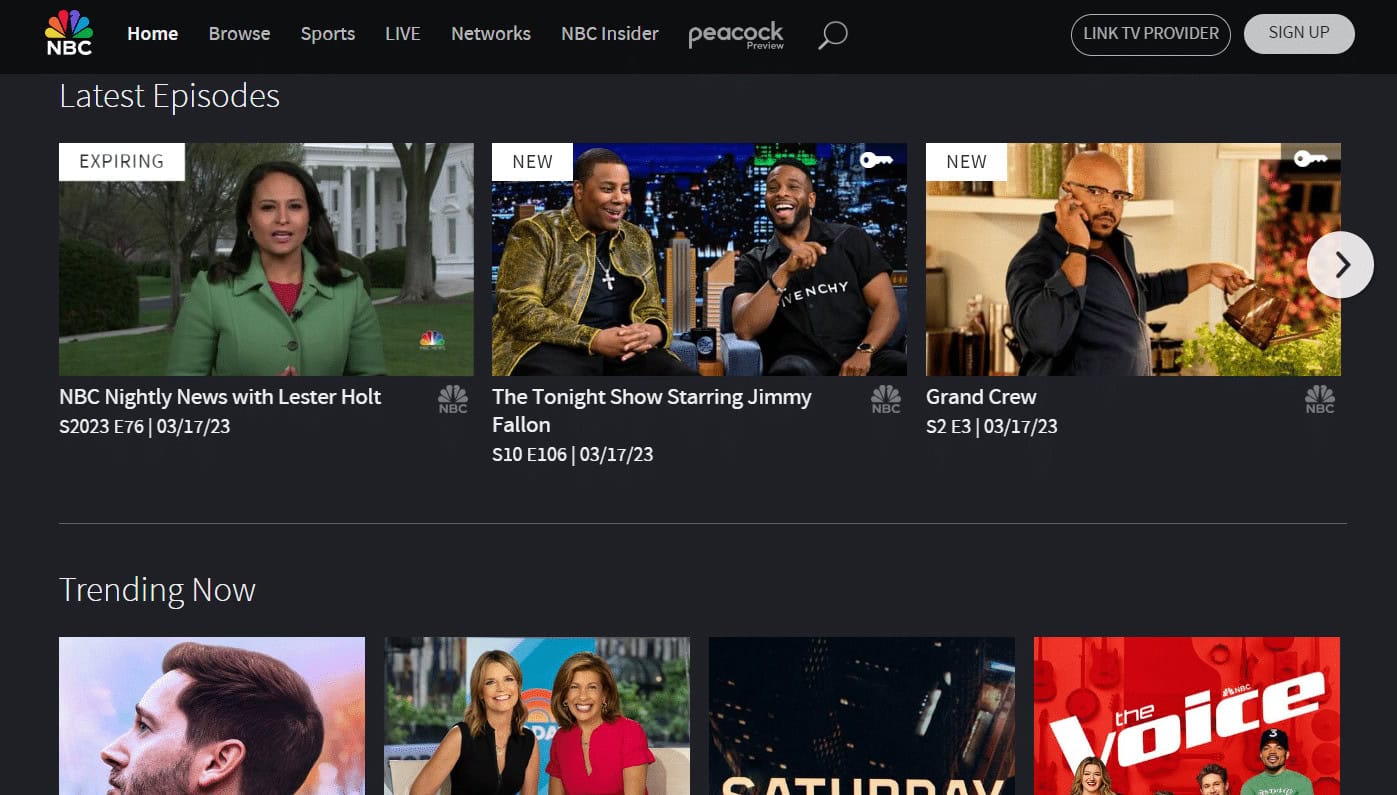Select NBC Insider in the navigation
Image resolution: width=1397 pixels, height=795 pixels.
click(609, 33)
